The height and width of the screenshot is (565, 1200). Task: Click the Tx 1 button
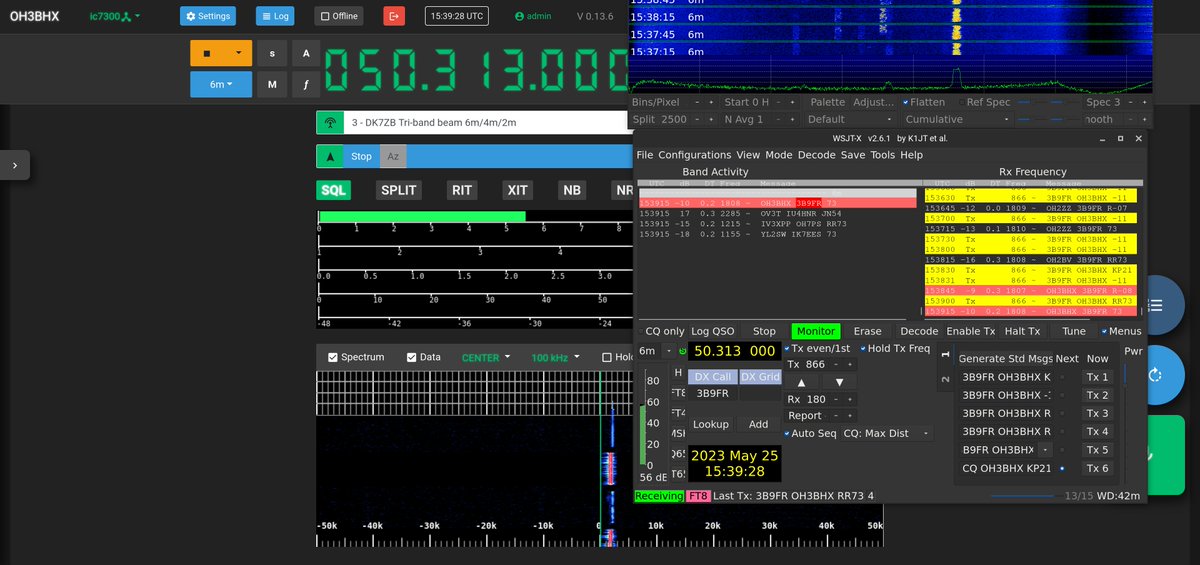pos(1097,377)
